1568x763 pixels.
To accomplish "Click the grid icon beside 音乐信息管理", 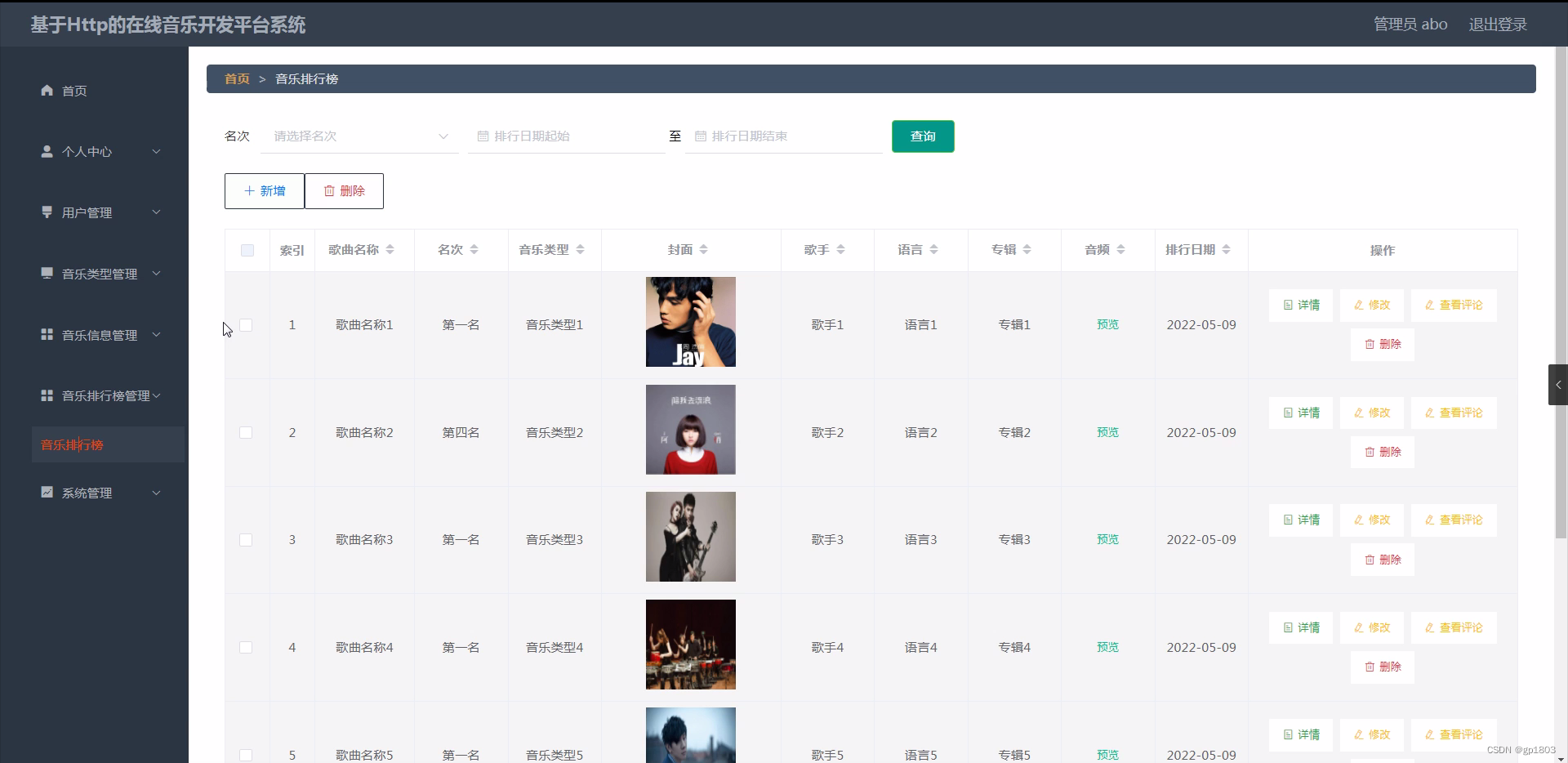I will pyautogui.click(x=47, y=335).
